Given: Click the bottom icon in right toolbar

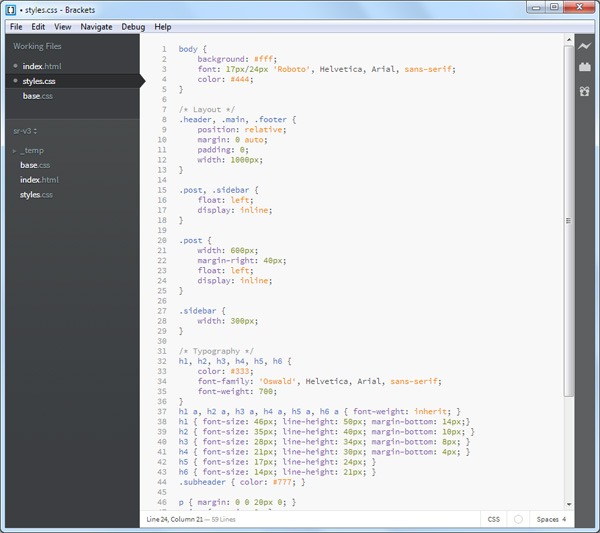Looking at the screenshot, I should 584,91.
